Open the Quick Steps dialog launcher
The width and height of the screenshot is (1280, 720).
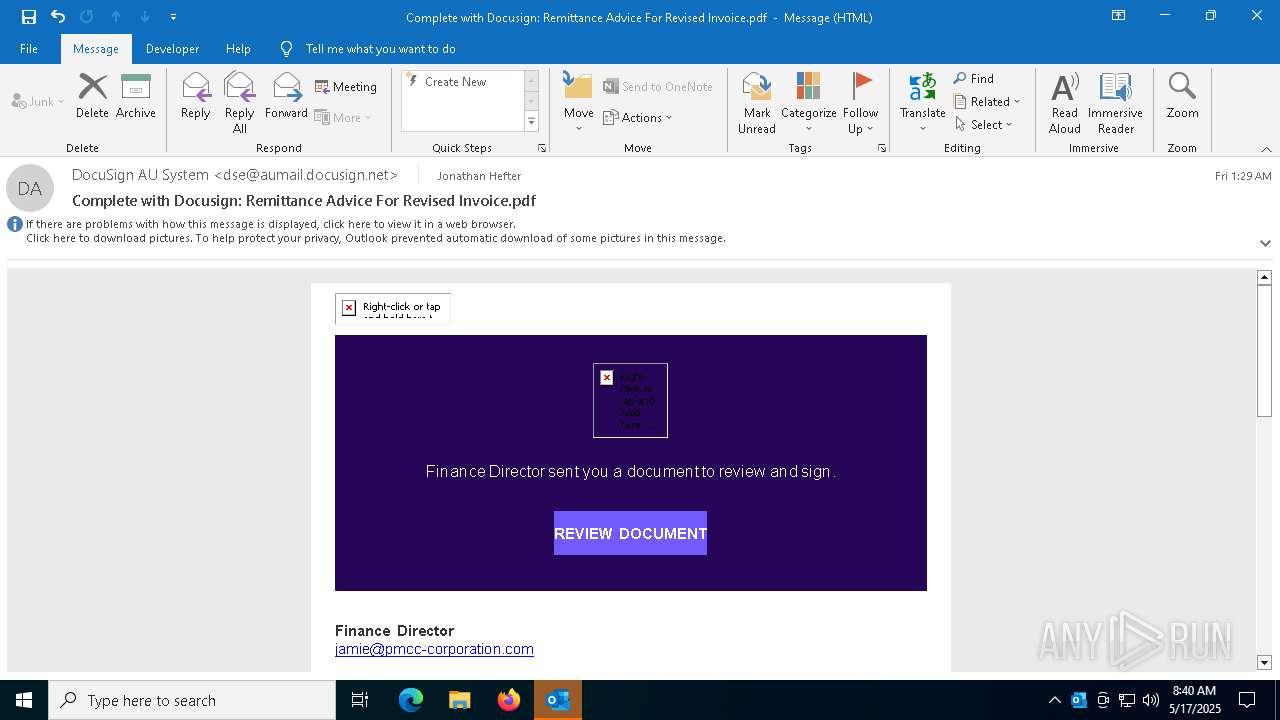click(x=542, y=148)
